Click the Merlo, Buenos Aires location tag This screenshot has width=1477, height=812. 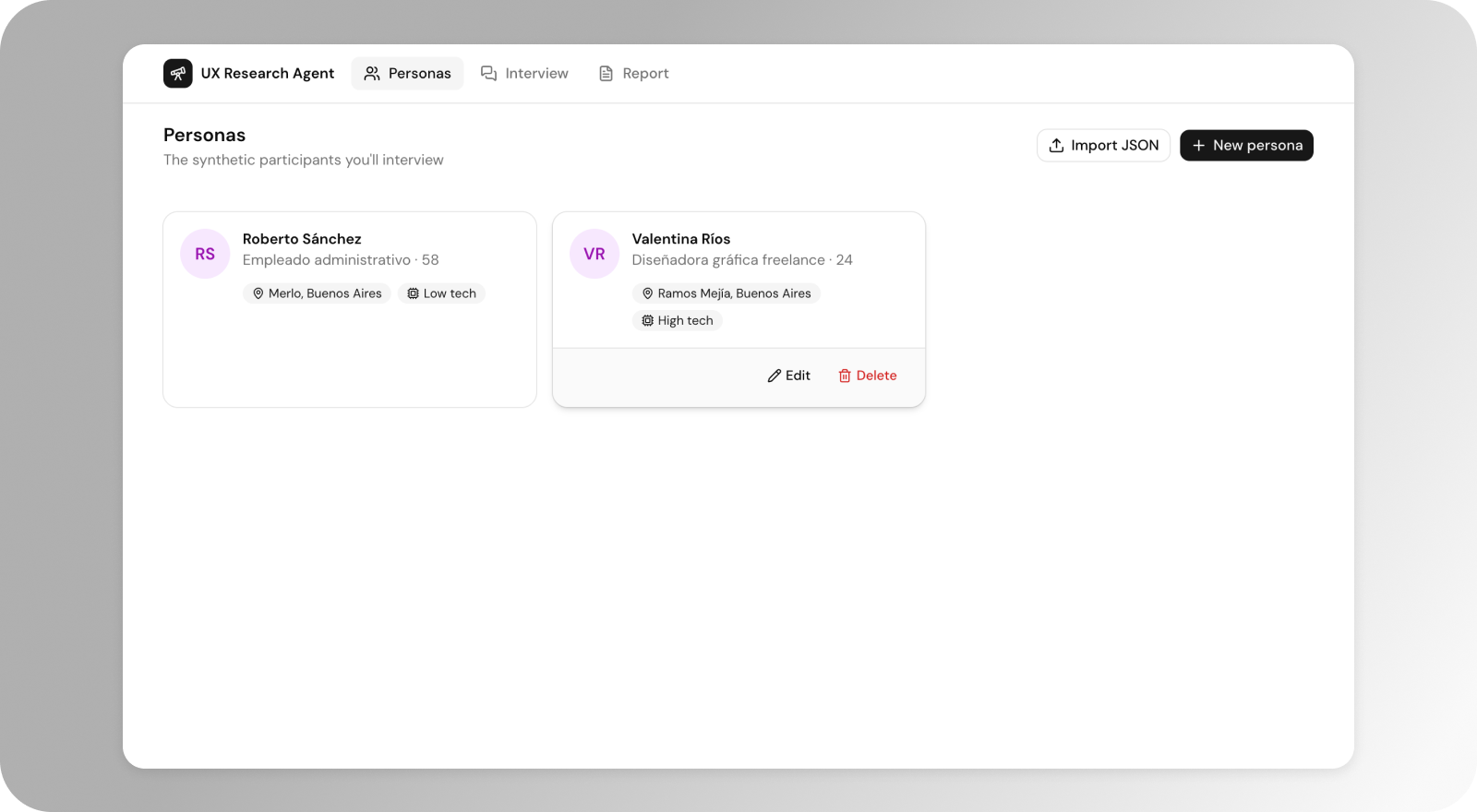click(317, 293)
